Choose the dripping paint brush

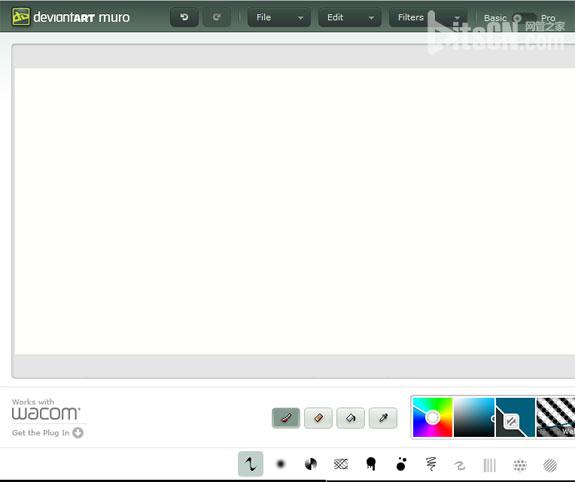(x=371, y=464)
